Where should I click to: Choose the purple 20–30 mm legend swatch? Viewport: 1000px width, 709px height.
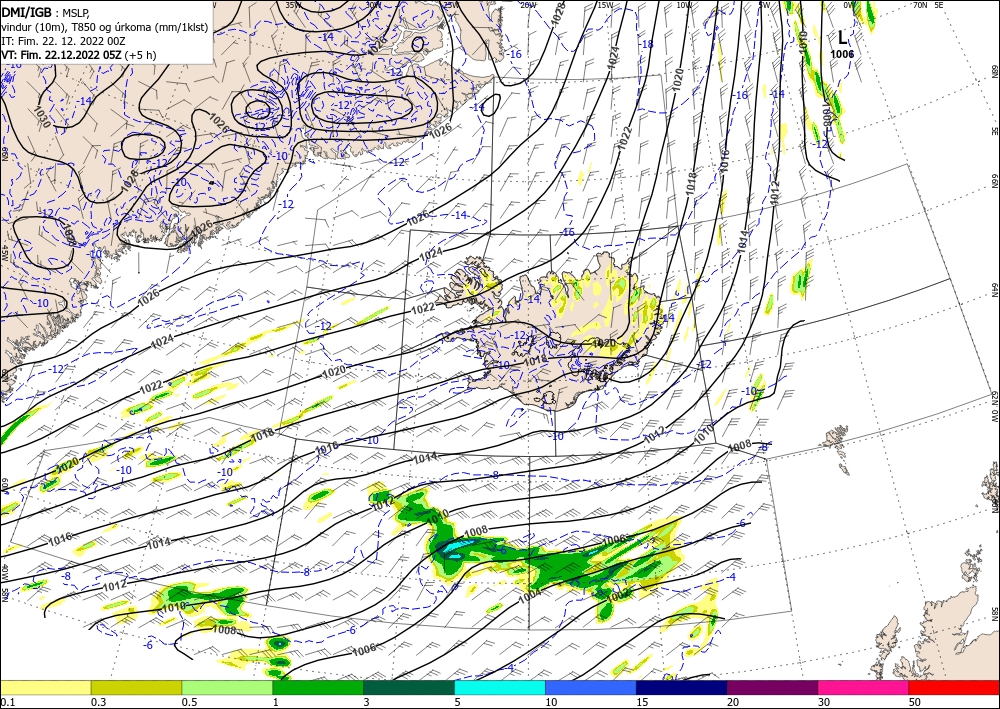pos(772,687)
